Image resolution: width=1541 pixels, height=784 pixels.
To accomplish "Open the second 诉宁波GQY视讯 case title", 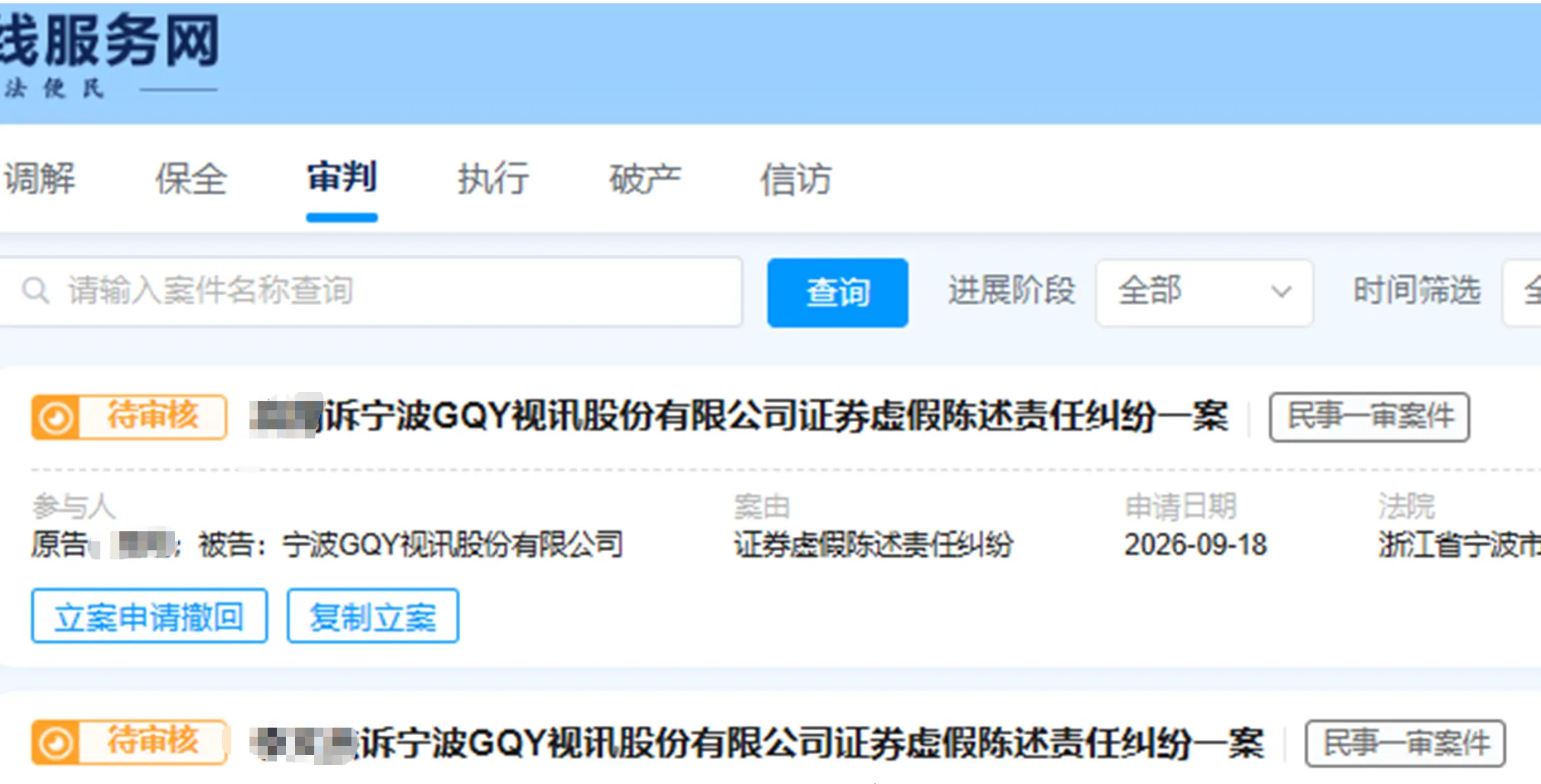I will [x=757, y=743].
